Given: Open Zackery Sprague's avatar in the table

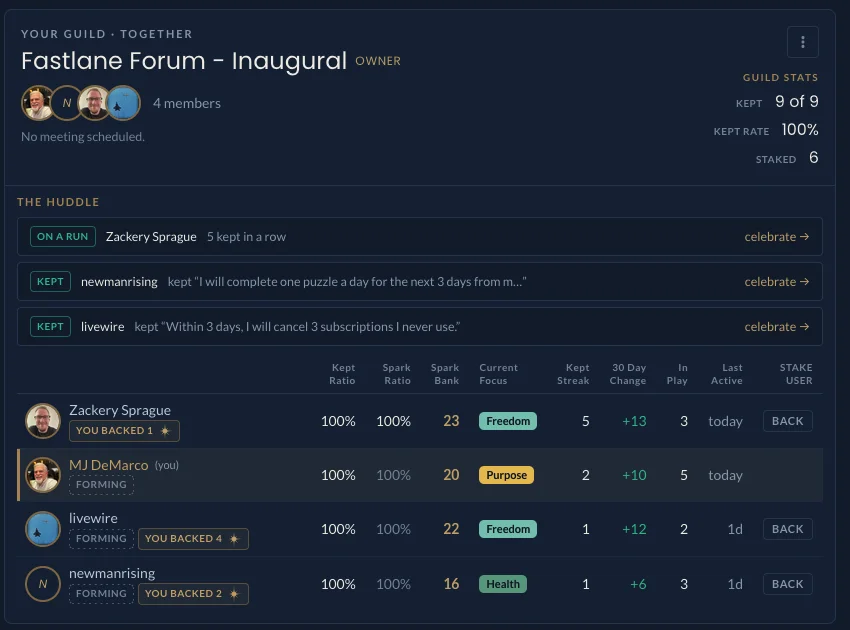Looking at the screenshot, I should tap(43, 421).
